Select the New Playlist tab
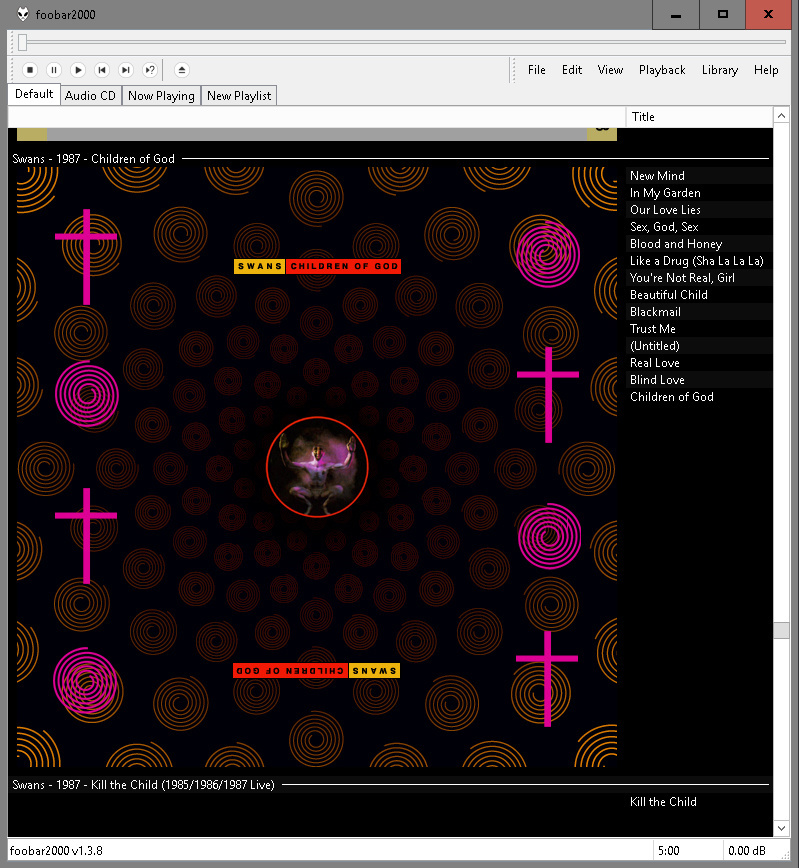This screenshot has width=799, height=868. [239, 96]
